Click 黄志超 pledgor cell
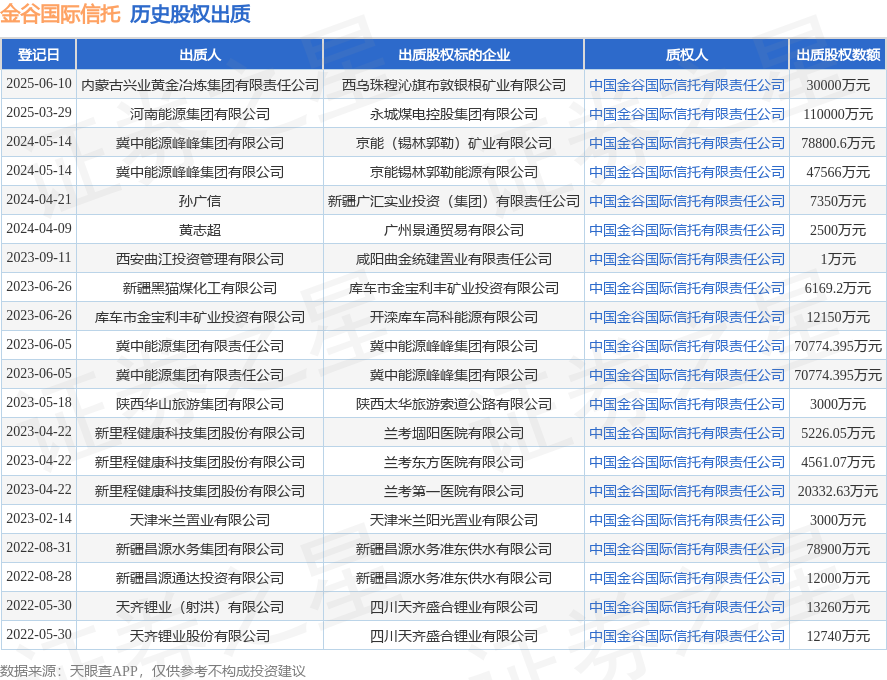The height and width of the screenshot is (680, 887). pyautogui.click(x=200, y=230)
